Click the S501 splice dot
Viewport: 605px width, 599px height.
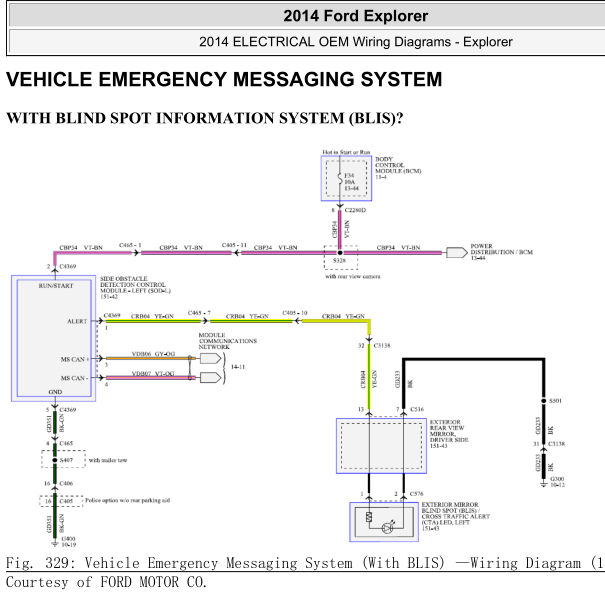[x=544, y=401]
